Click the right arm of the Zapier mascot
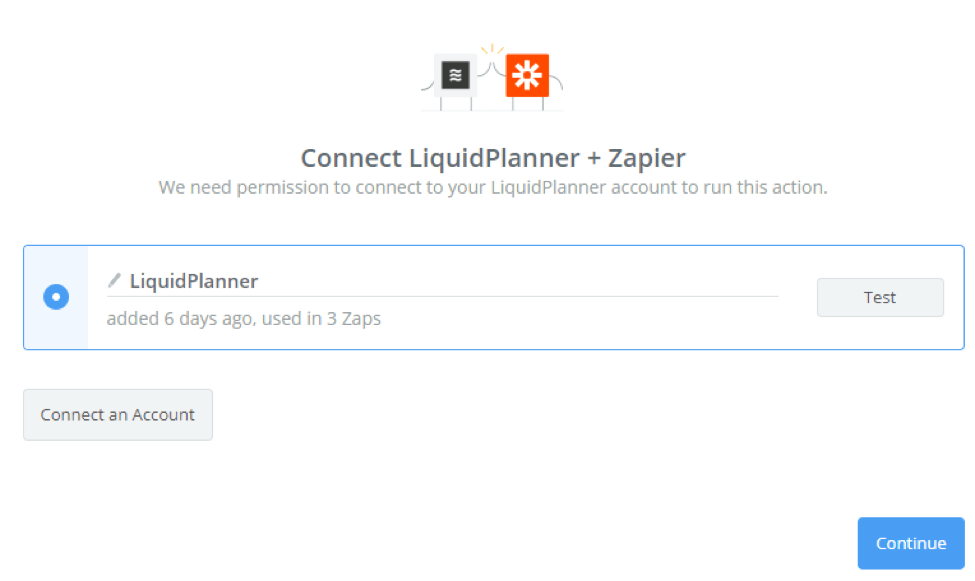 pos(556,83)
